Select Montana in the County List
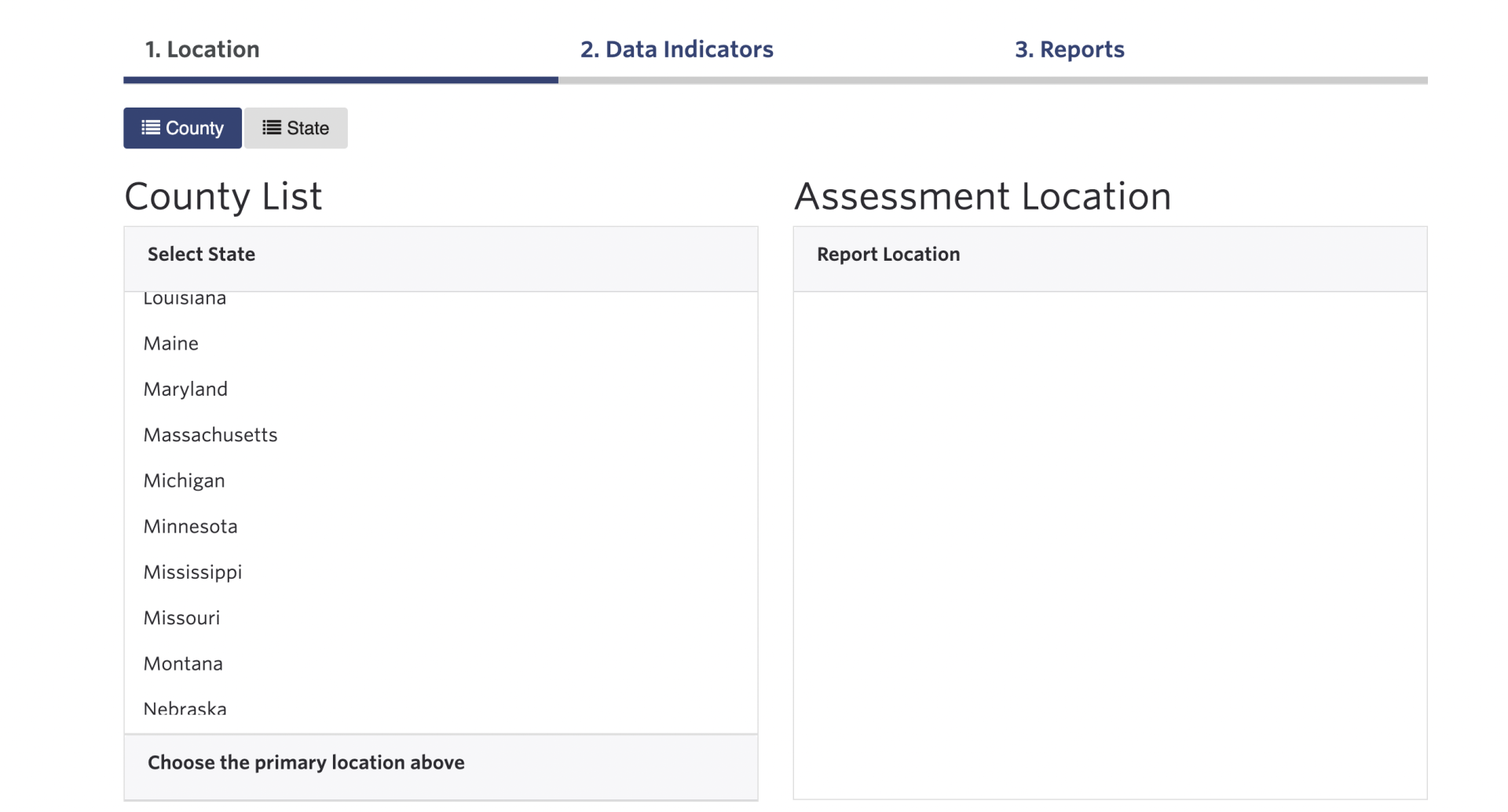1508x812 pixels. point(183,663)
